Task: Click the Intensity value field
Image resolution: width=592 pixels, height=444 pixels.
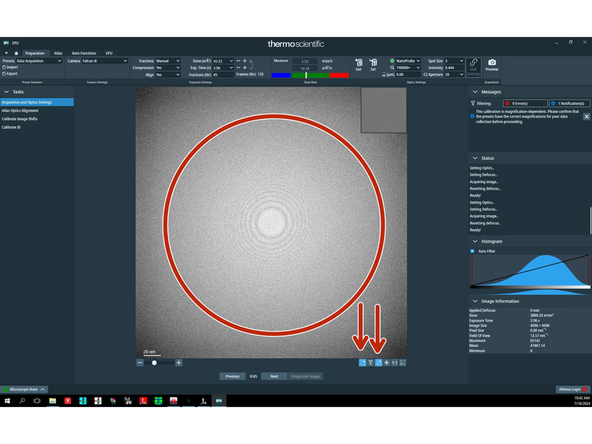Action: pyautogui.click(x=454, y=68)
